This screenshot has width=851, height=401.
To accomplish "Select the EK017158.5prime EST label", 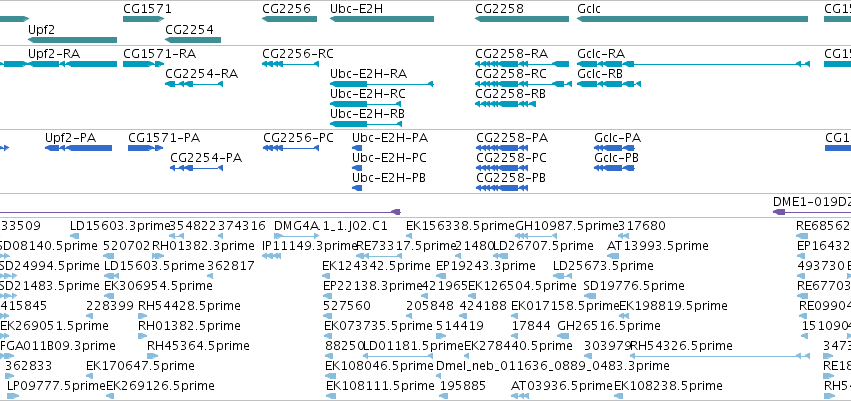I will 565,306.
